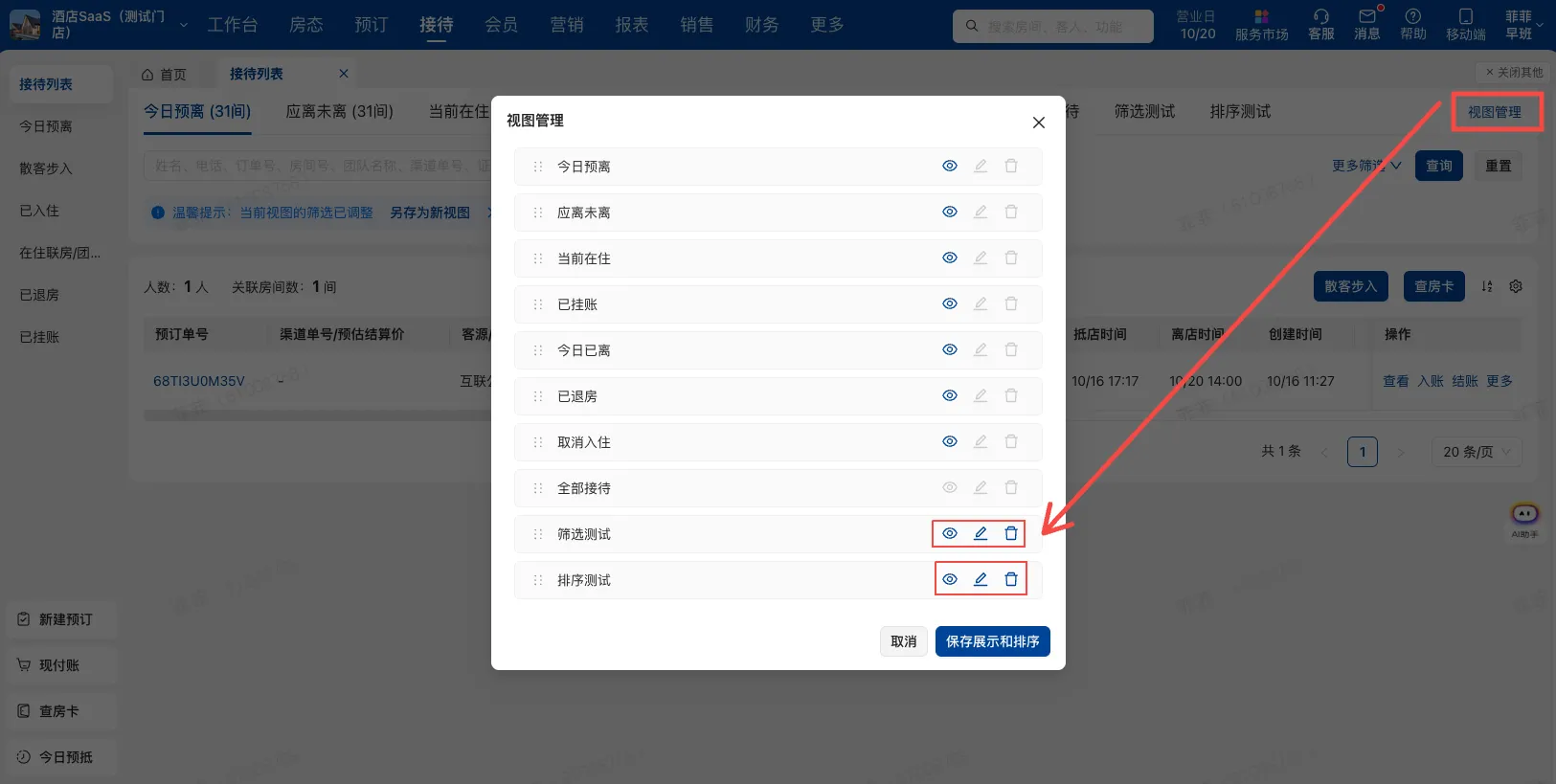
Task: Click the 散客步入 blue button
Action: [x=1351, y=286]
